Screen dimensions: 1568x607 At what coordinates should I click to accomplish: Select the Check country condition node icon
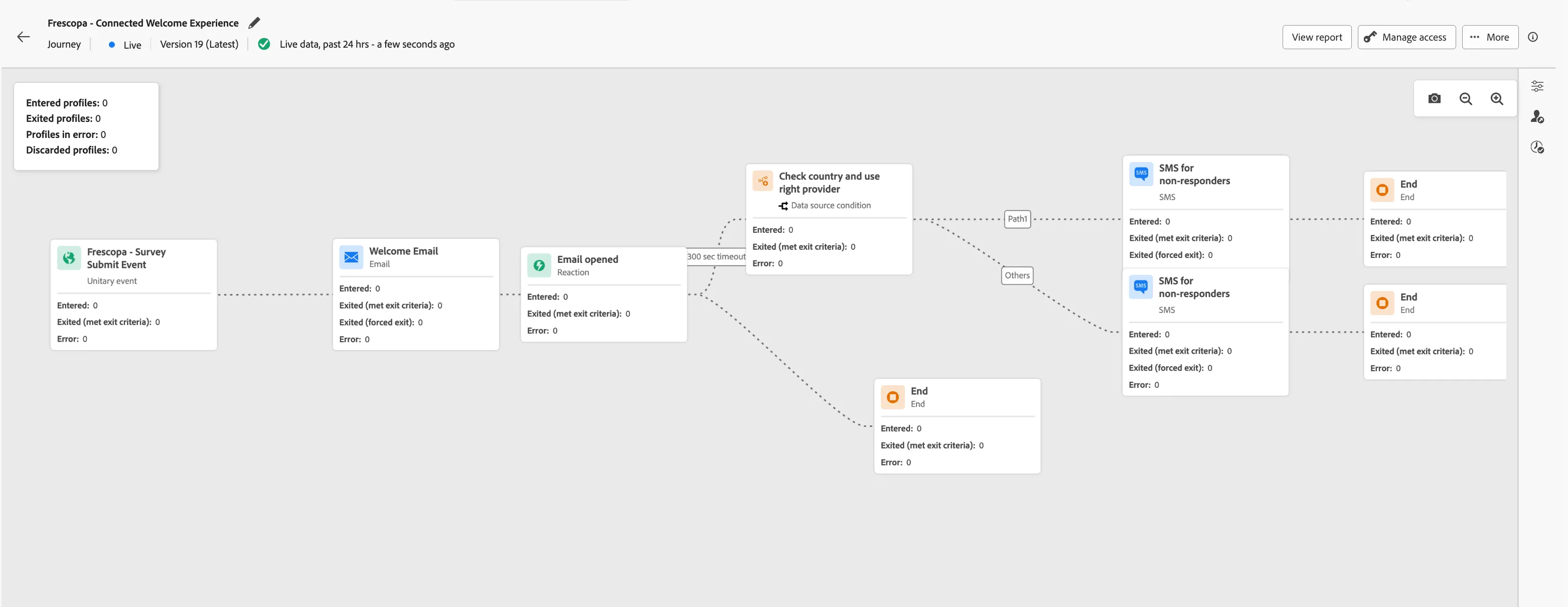pyautogui.click(x=763, y=181)
